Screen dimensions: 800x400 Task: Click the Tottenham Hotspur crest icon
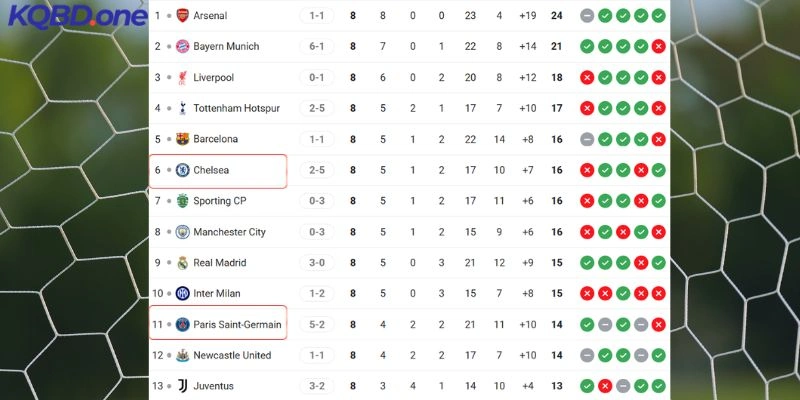pyautogui.click(x=182, y=108)
